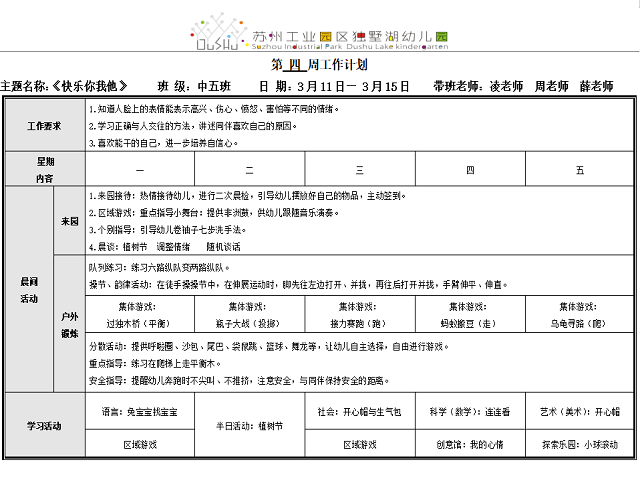Click Monday's 区域游戏 cell

140,444
